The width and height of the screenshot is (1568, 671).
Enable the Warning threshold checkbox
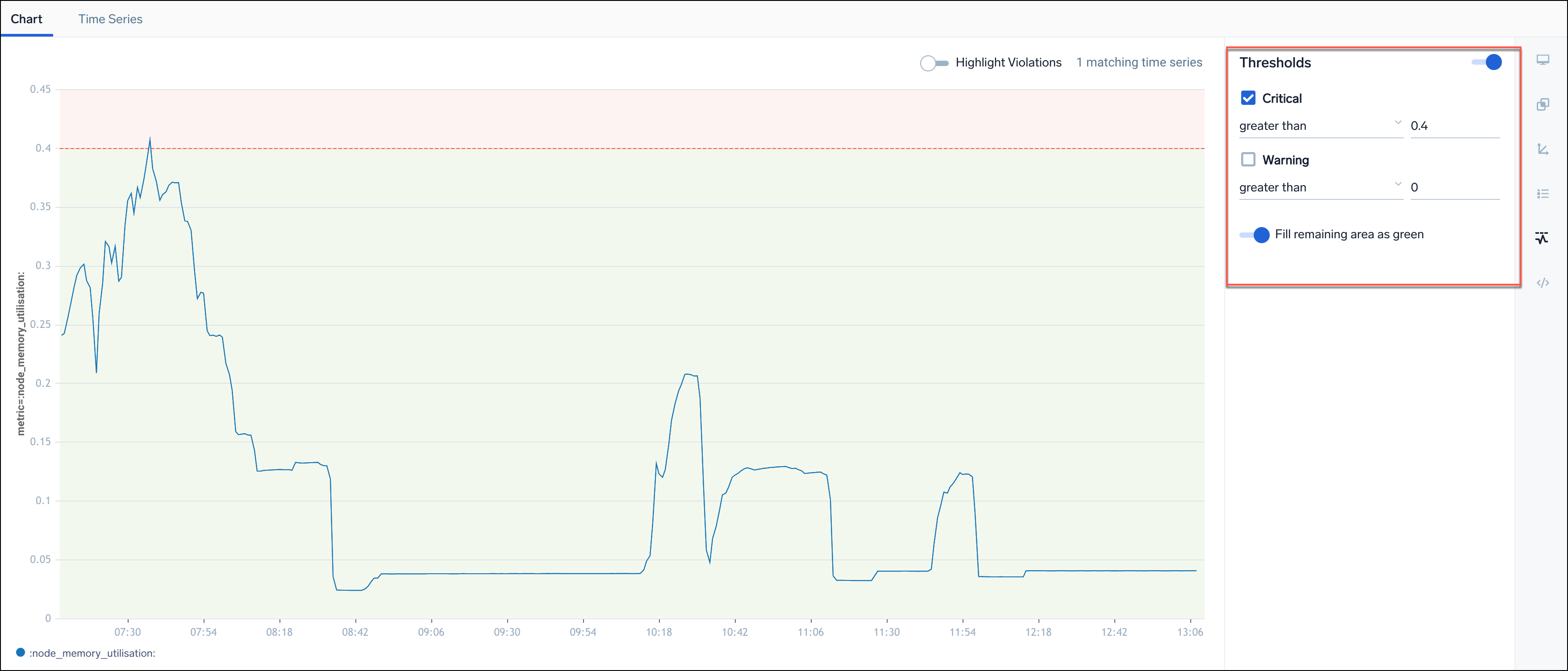point(1248,159)
